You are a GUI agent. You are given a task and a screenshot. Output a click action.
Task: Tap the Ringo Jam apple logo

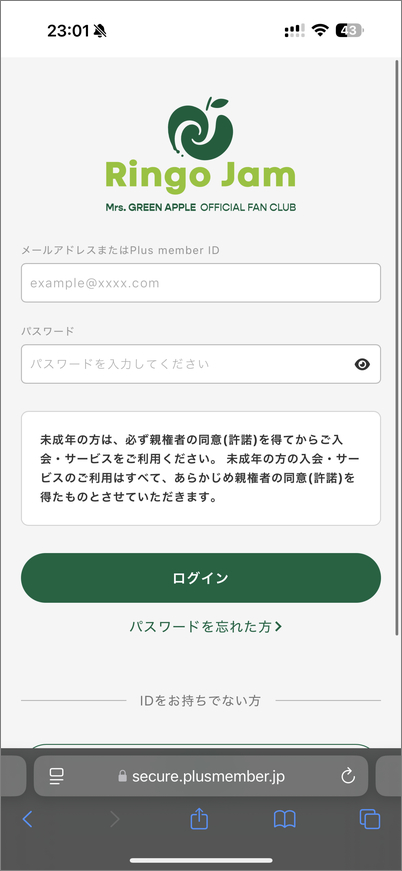click(200, 129)
